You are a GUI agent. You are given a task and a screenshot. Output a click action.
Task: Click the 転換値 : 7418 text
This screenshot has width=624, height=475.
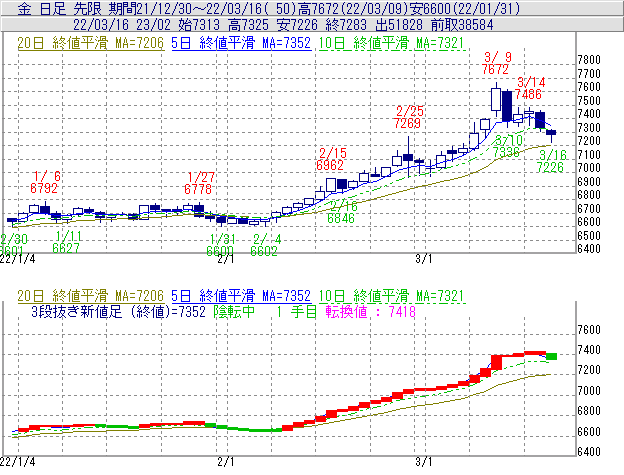(370, 311)
